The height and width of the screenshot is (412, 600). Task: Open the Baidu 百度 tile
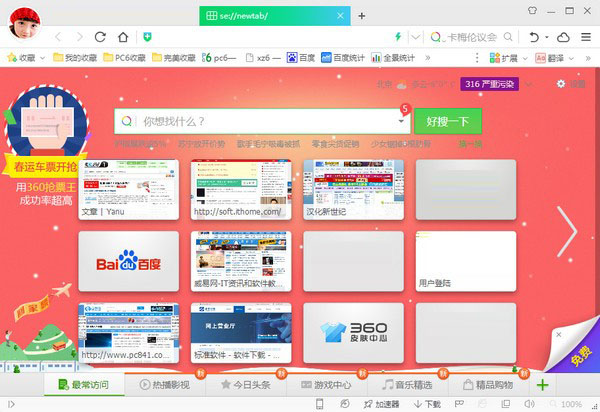[x=129, y=261]
